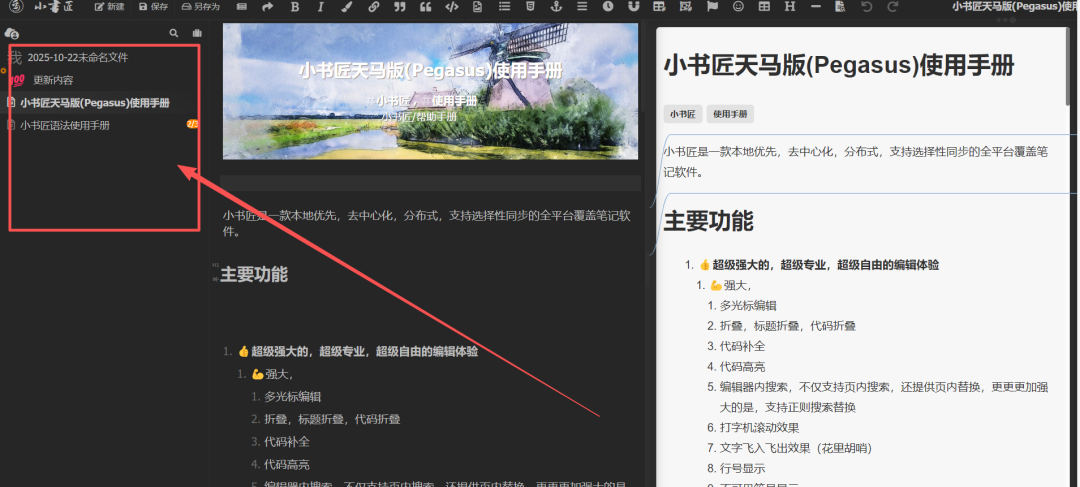This screenshot has width=1080, height=487.
Task: Click the 使用手册 tag chip in the preview
Action: coord(730,114)
